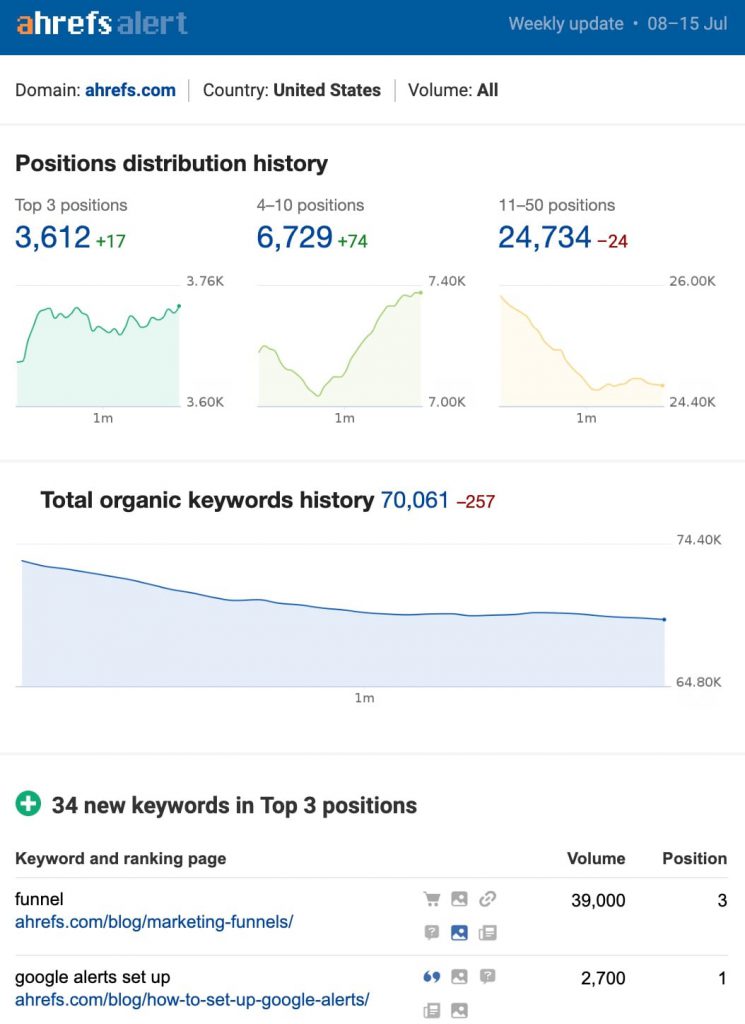Click the '34 new keywords in Top 3 positions' heading
This screenshot has height=1024, width=745.
pyautogui.click(x=234, y=805)
